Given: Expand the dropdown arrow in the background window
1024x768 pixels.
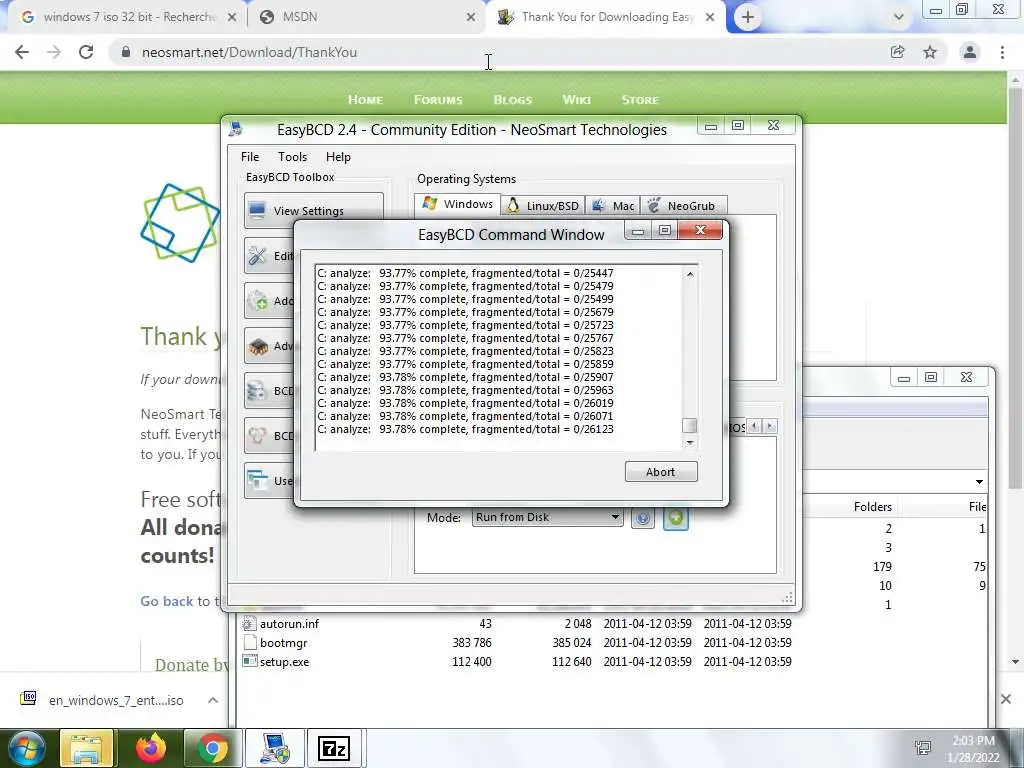Looking at the screenshot, I should click(979, 482).
